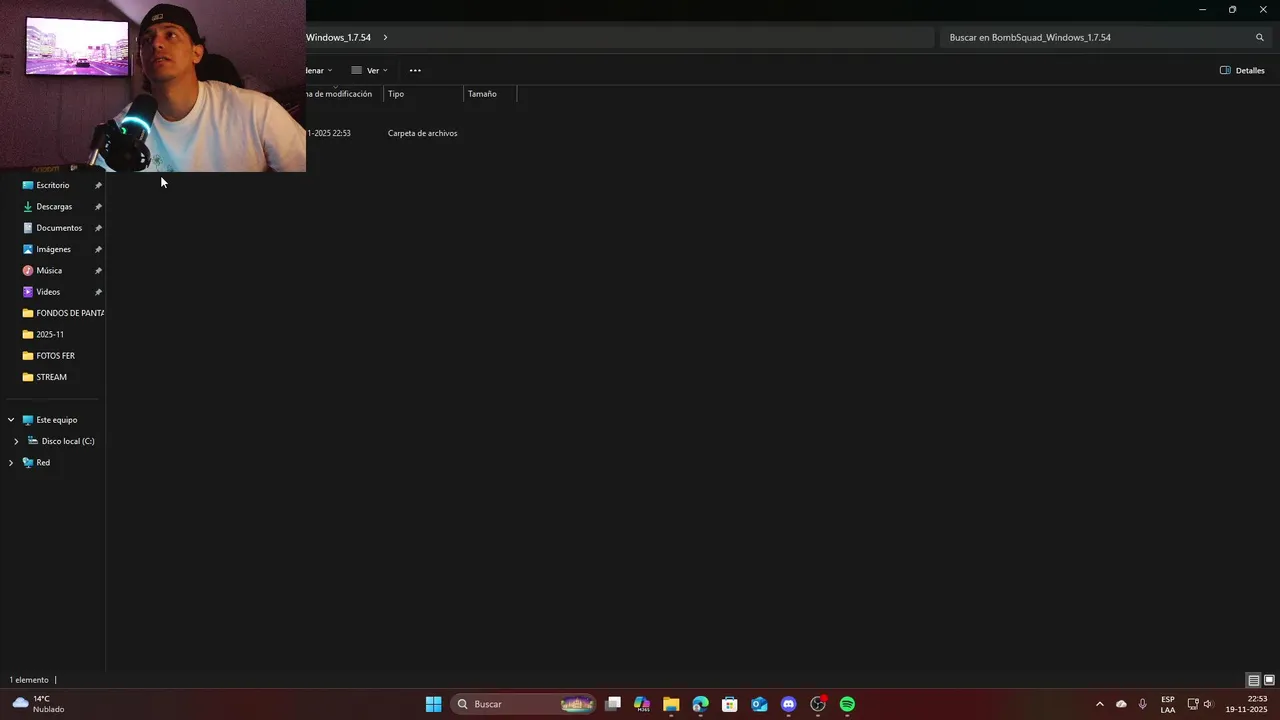This screenshot has width=1280, height=720.
Task: Click the OneDrive cloud tray icon
Action: point(1121,704)
